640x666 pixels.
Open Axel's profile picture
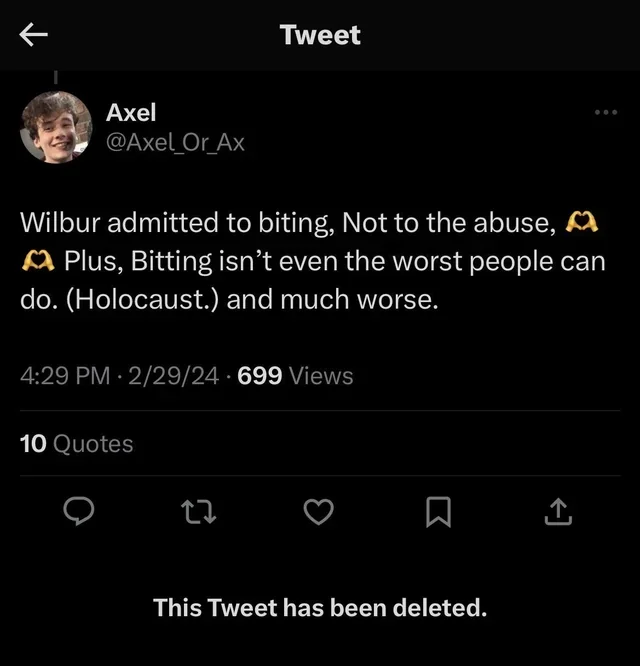pyautogui.click(x=56, y=127)
